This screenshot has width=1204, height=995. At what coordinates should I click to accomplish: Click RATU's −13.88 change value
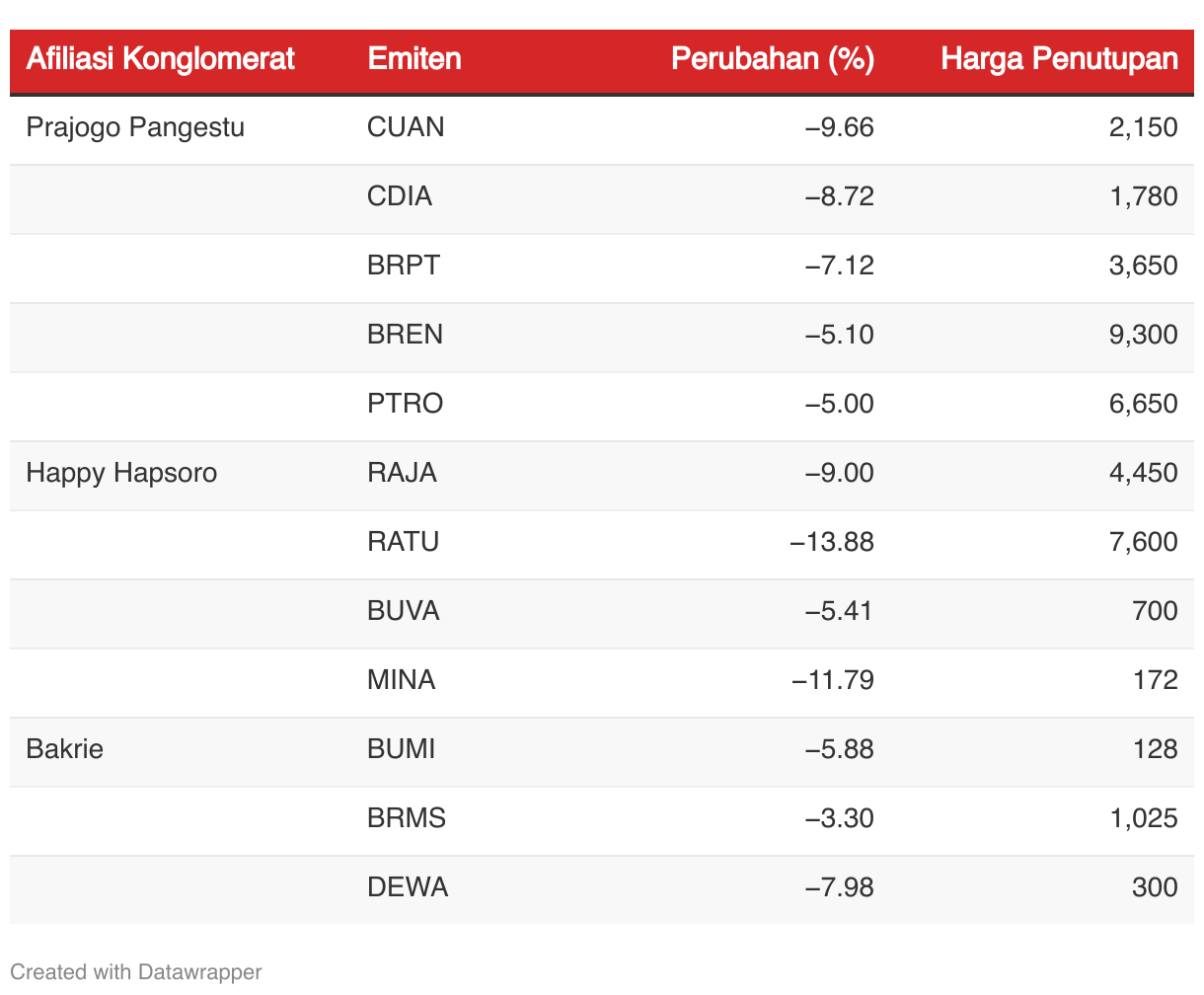pyautogui.click(x=832, y=542)
